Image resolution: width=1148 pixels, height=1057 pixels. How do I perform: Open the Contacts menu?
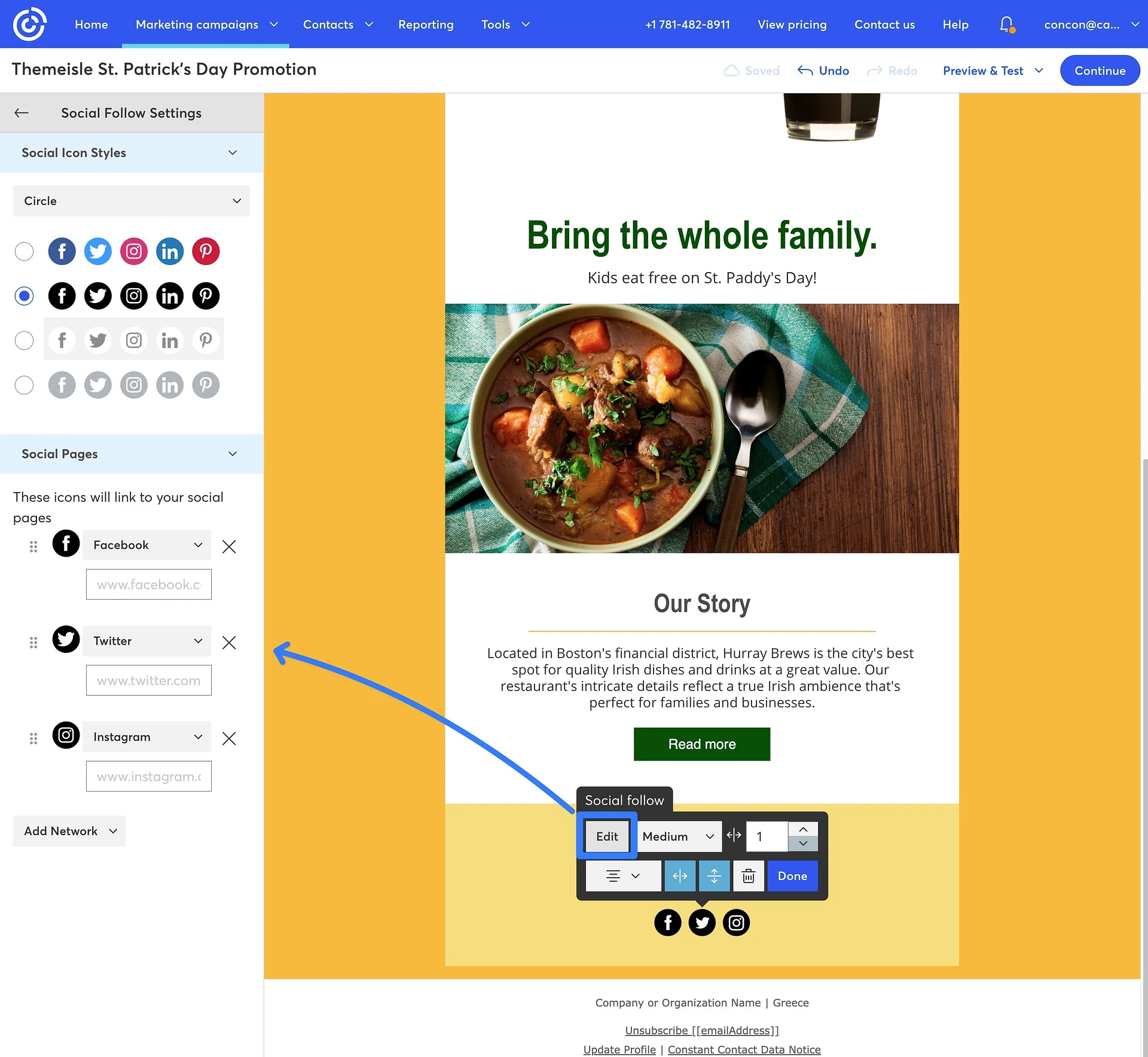click(x=339, y=24)
